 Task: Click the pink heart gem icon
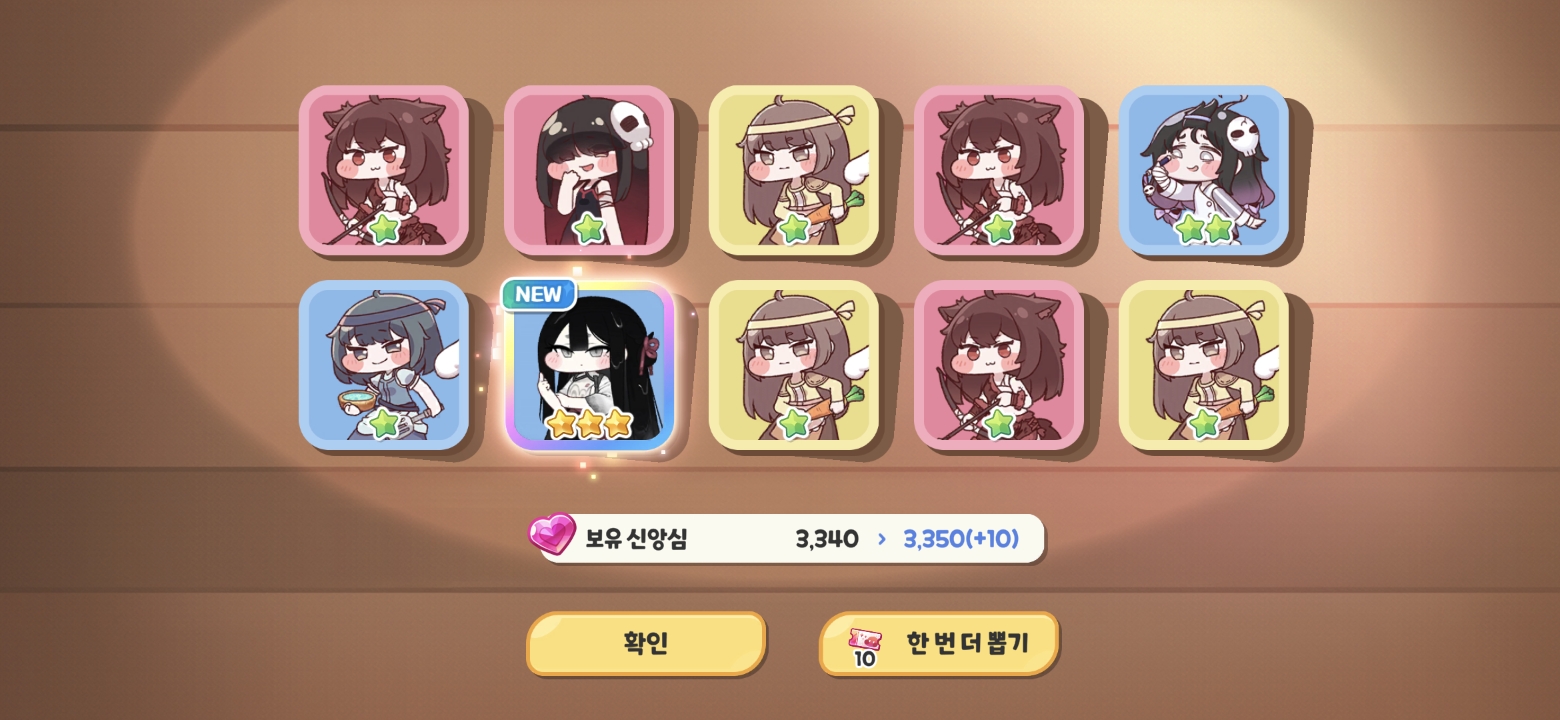(552, 534)
